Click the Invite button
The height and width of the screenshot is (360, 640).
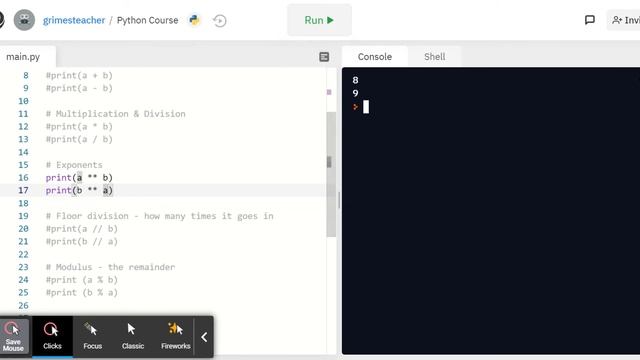tap(624, 20)
